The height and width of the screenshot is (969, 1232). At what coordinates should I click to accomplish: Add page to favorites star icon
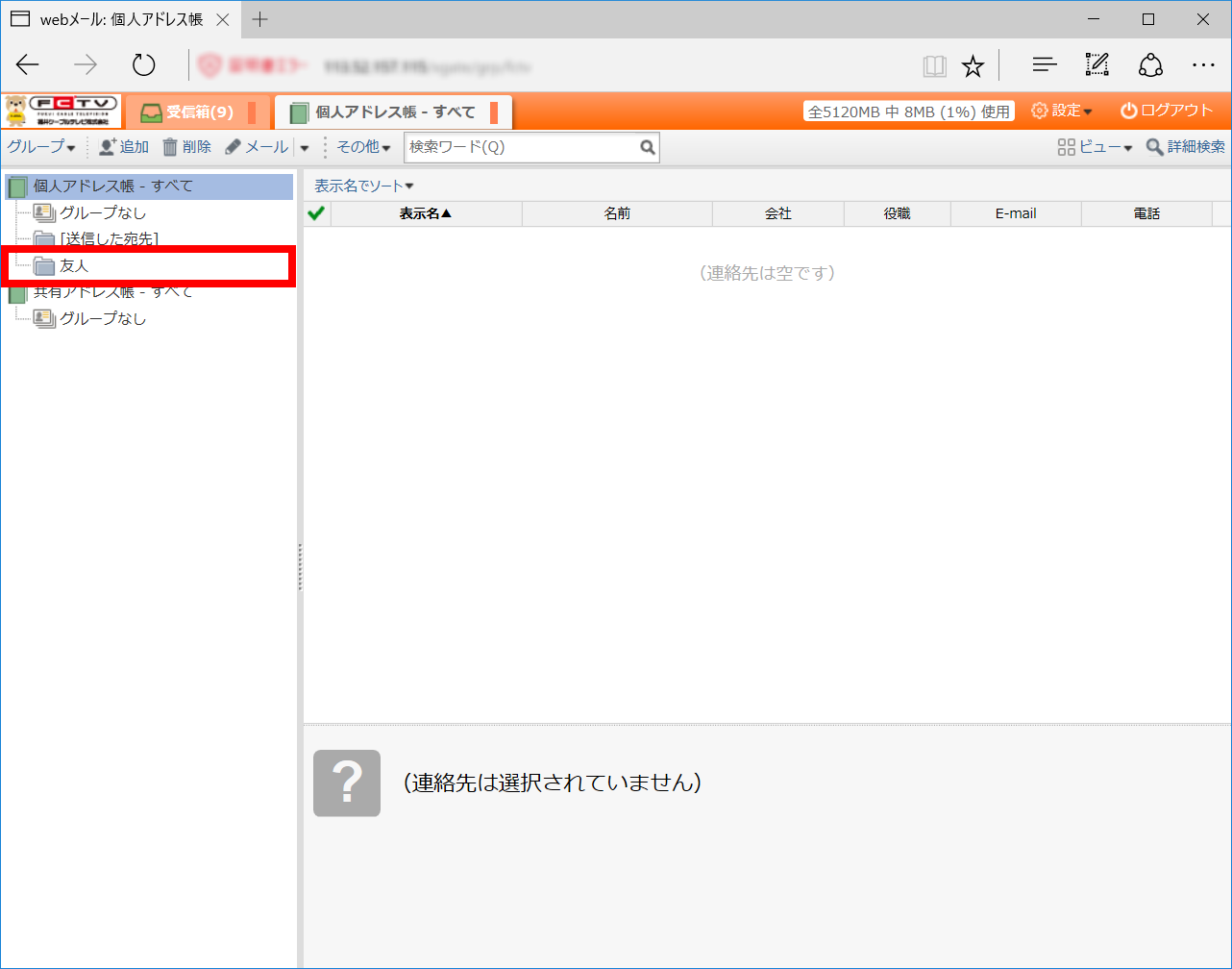[973, 65]
